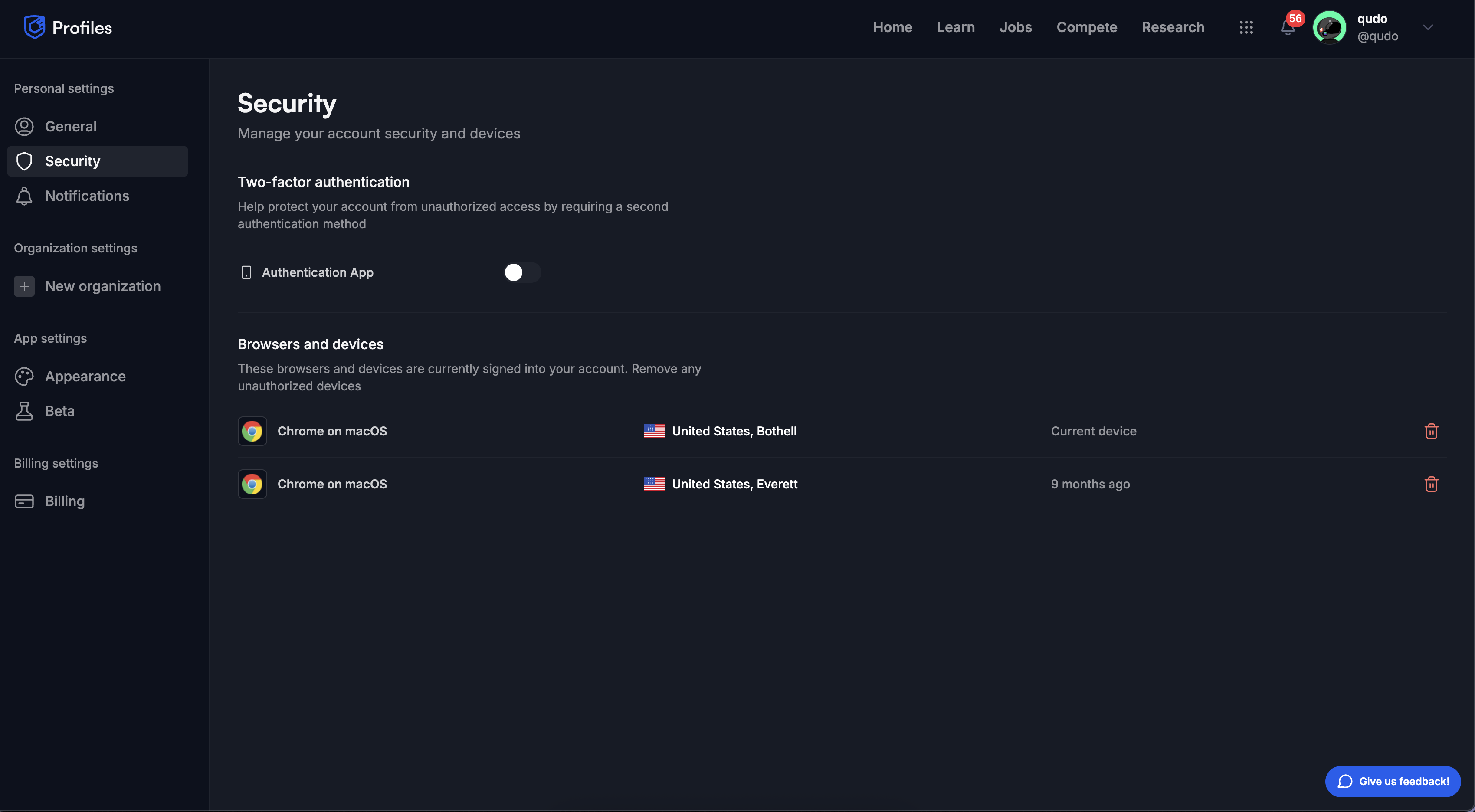The image size is (1475, 812).
Task: Expand the user account dropdown chevron
Action: pyautogui.click(x=1427, y=27)
